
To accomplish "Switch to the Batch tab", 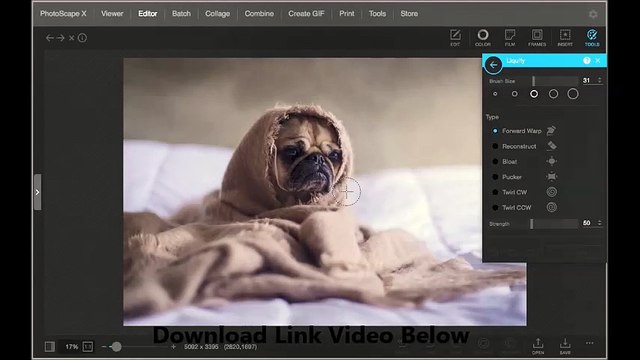I will (181, 13).
